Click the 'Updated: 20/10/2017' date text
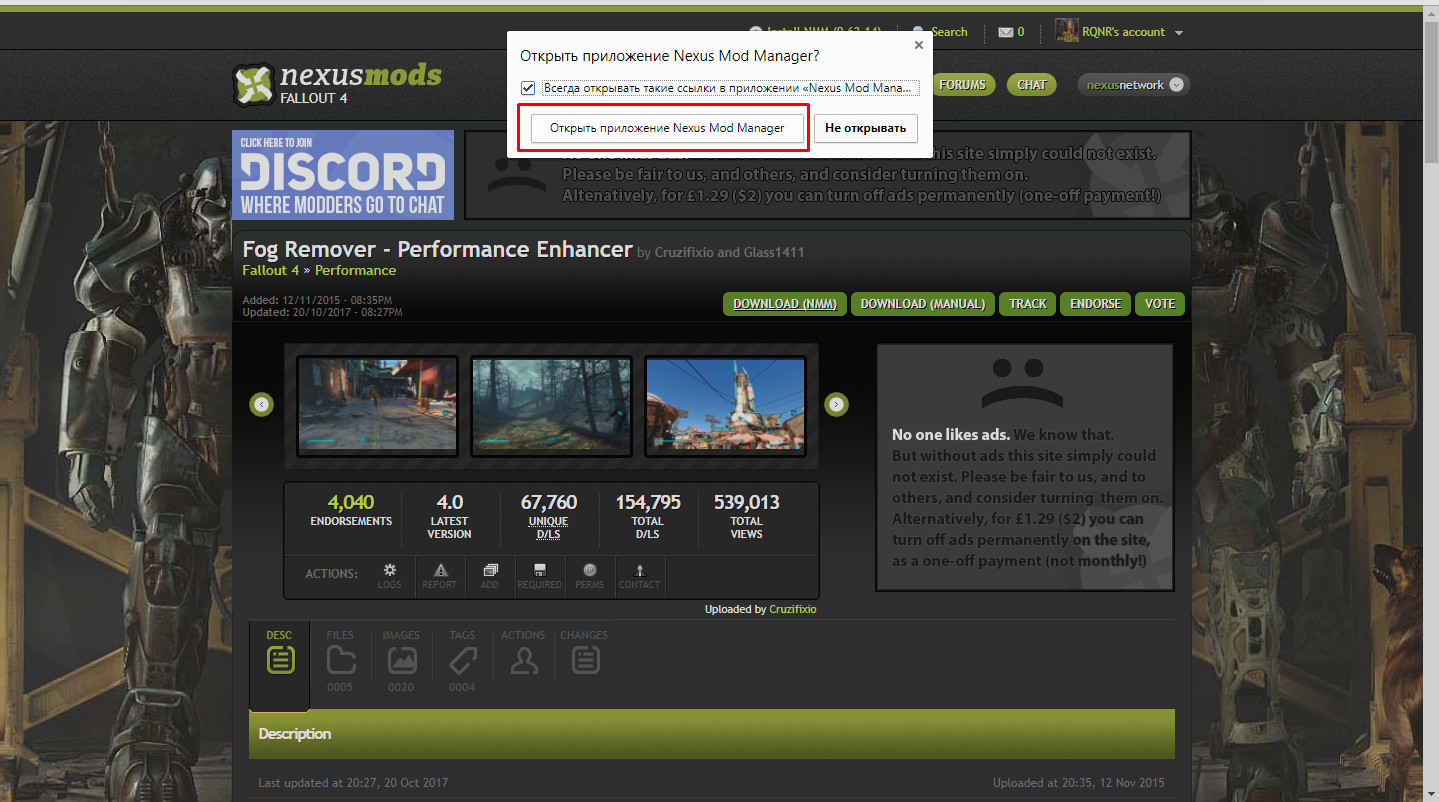Viewport: 1439px width, 802px height. coord(322,313)
